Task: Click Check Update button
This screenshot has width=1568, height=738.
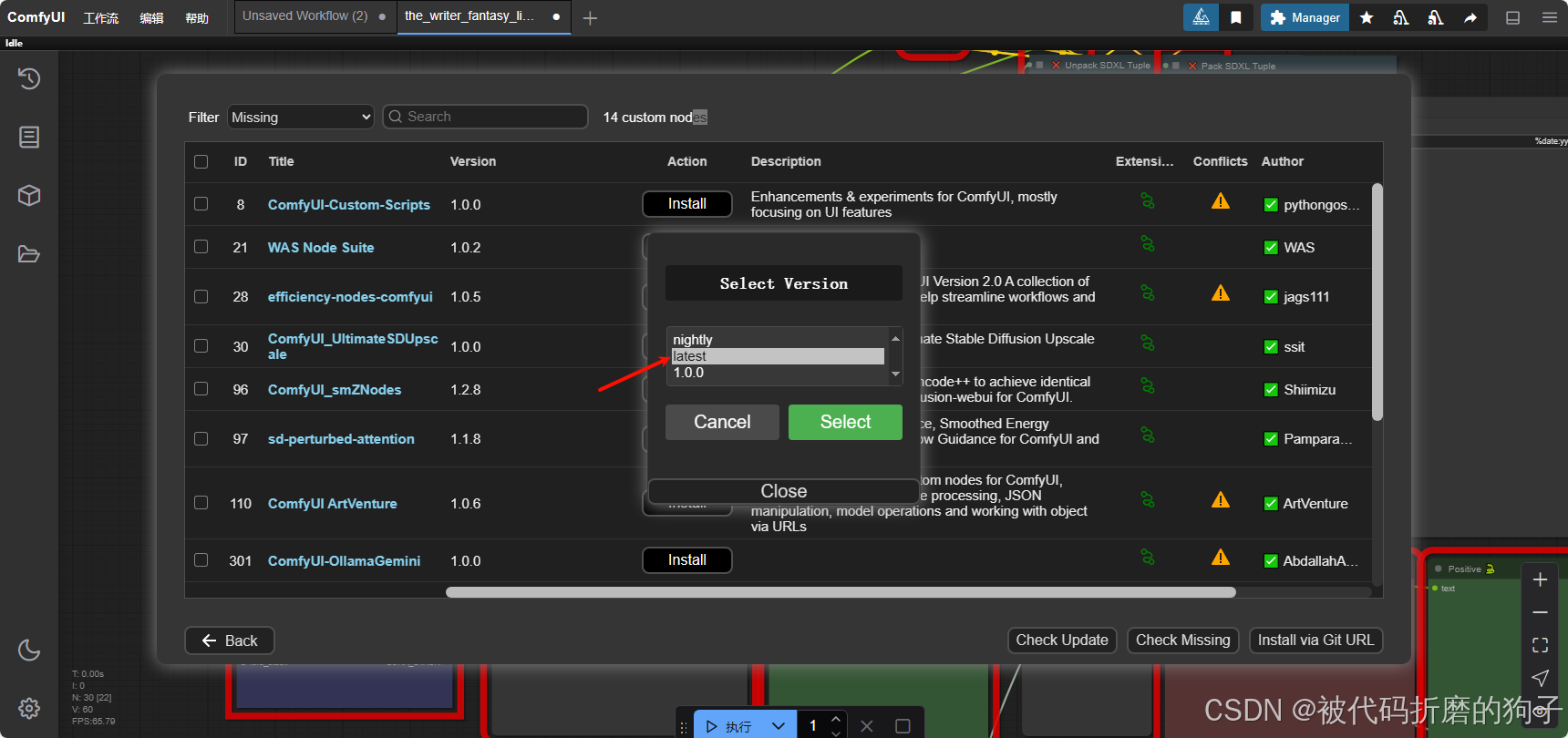Action: tap(1062, 641)
